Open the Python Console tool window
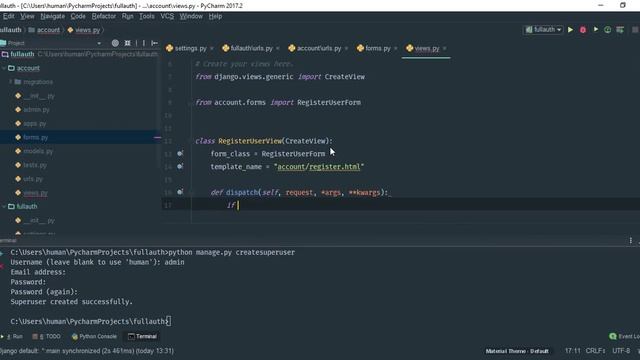Image resolution: width=640 pixels, height=360 pixels. [x=94, y=337]
